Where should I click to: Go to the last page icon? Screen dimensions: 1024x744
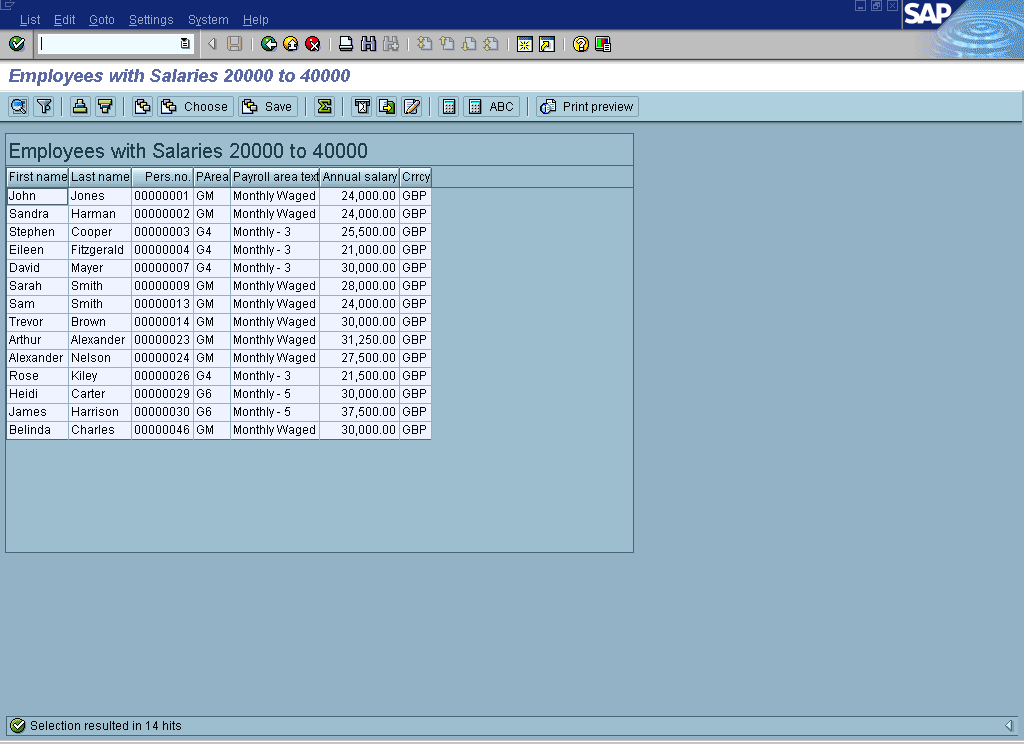click(491, 44)
